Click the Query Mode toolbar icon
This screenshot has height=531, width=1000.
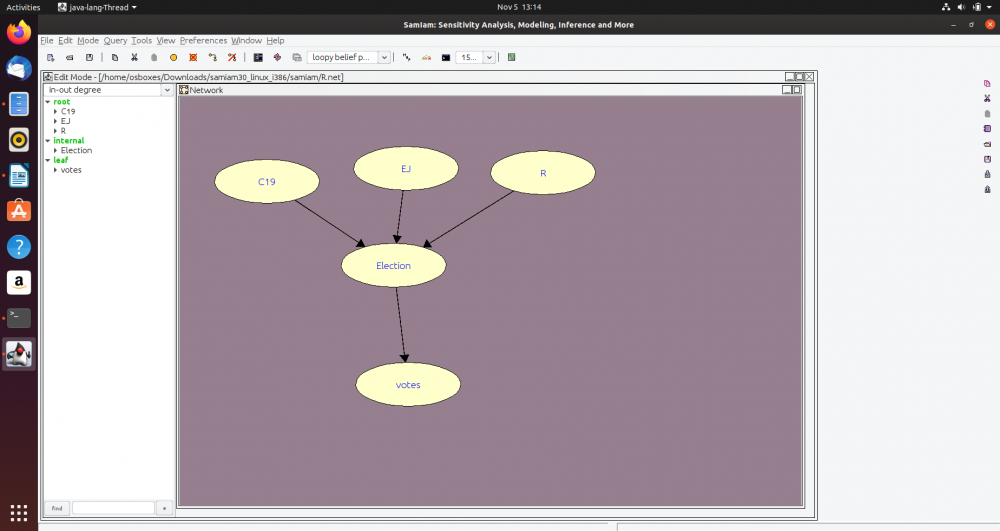pos(258,58)
